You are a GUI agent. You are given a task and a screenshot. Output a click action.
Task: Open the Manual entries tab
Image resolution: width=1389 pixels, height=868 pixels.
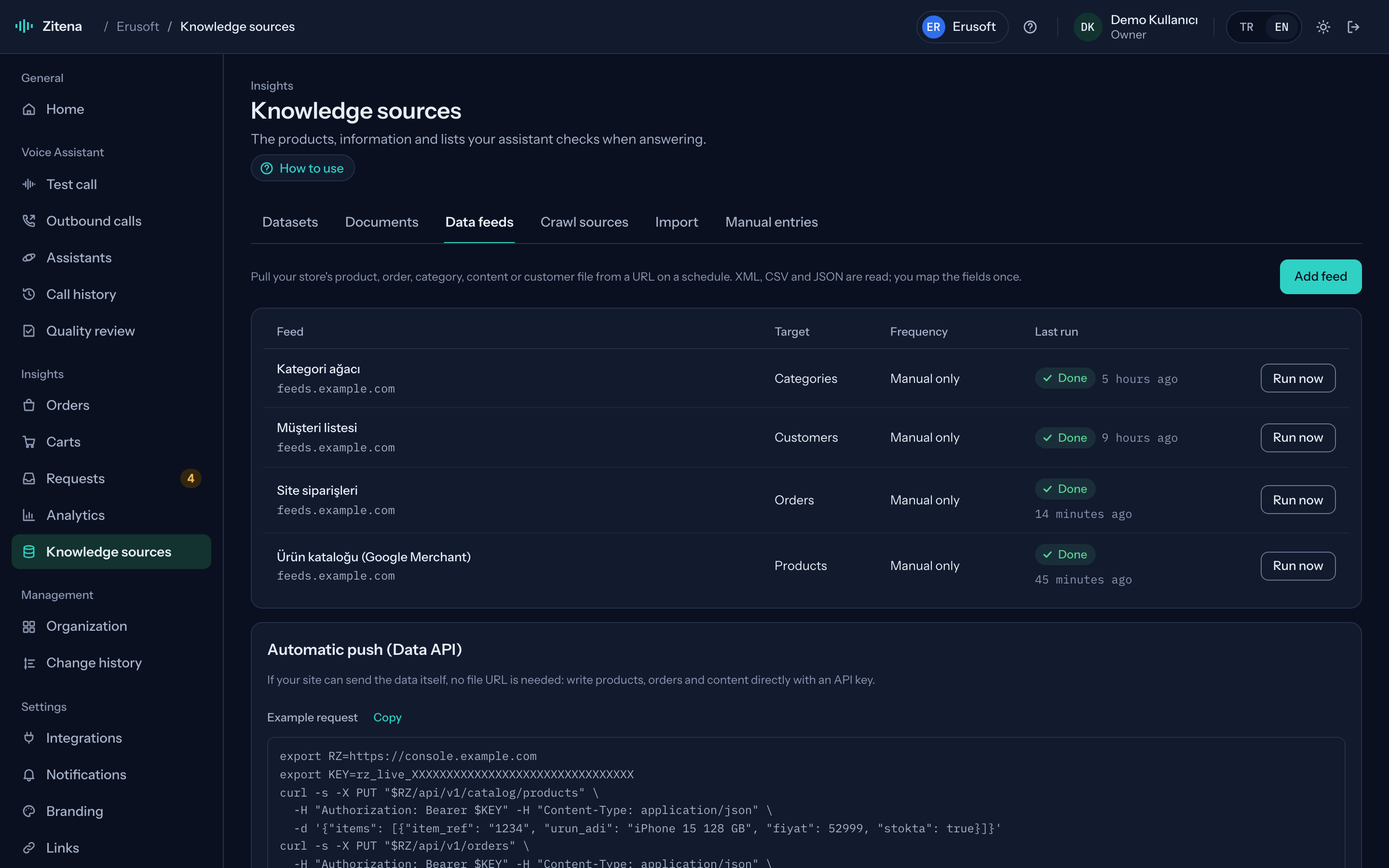tap(771, 222)
